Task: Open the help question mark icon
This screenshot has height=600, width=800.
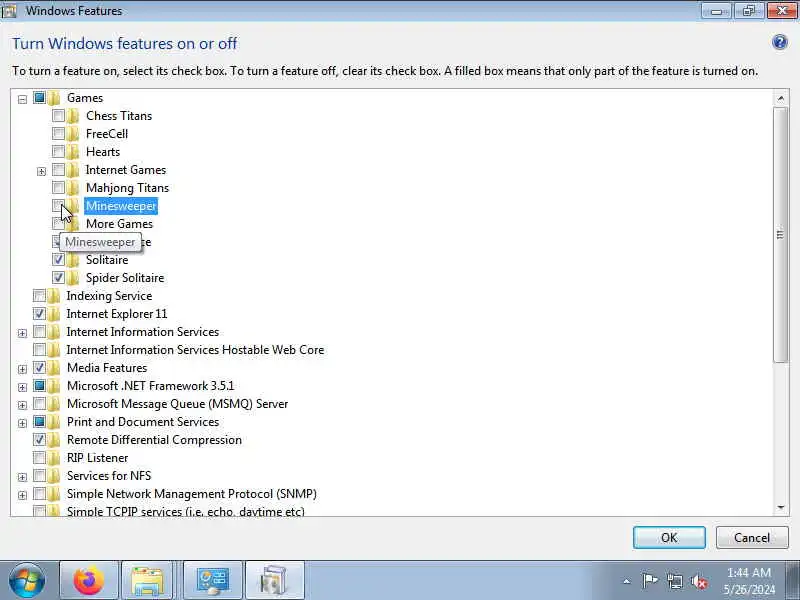Action: pos(780,42)
